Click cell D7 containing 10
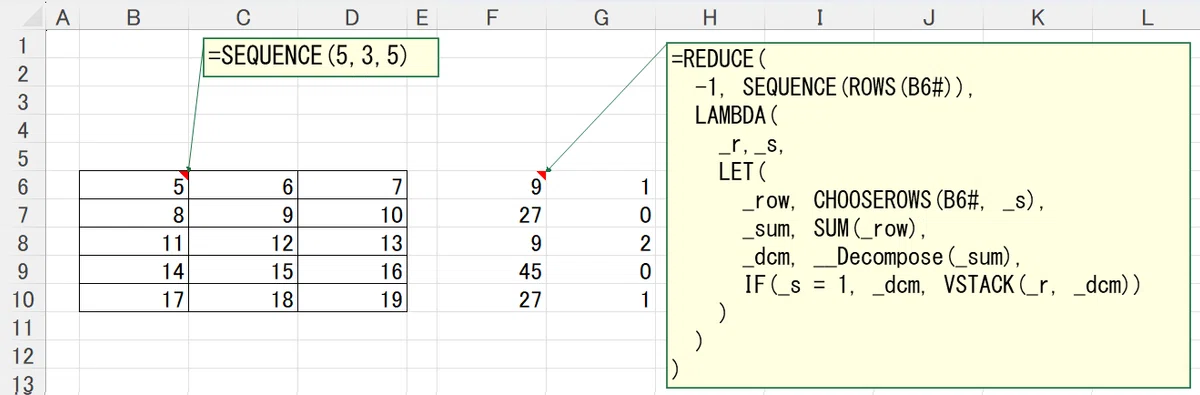Viewport: 1200px width, 395px height. (351, 213)
